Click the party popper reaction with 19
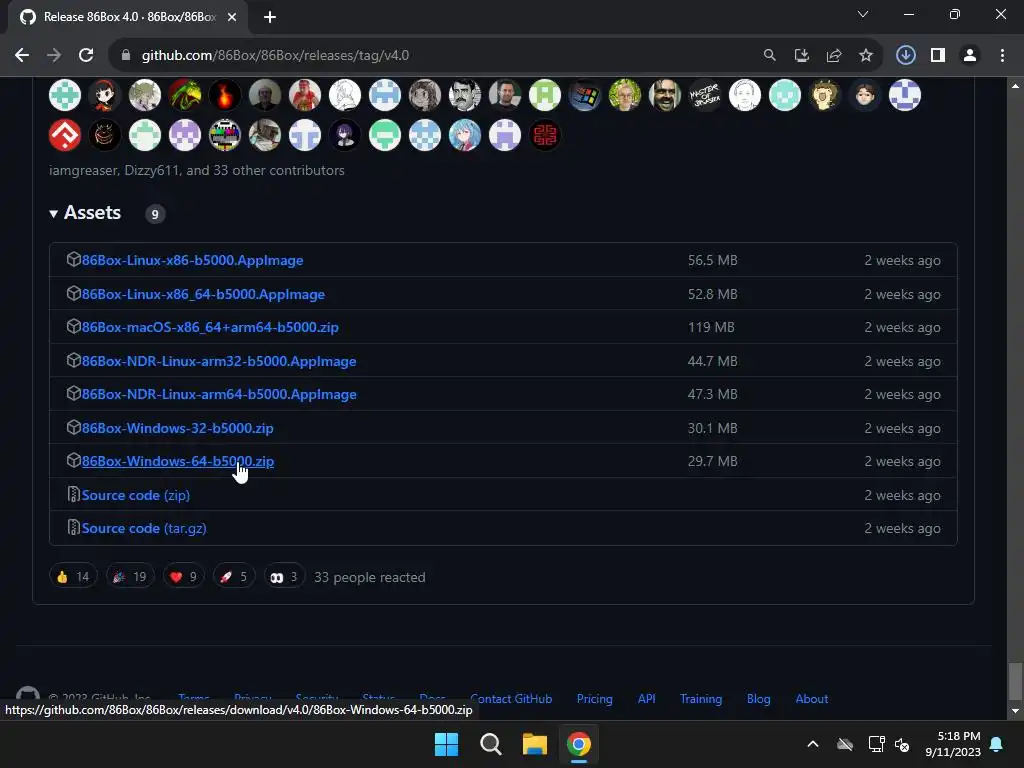 (x=130, y=576)
